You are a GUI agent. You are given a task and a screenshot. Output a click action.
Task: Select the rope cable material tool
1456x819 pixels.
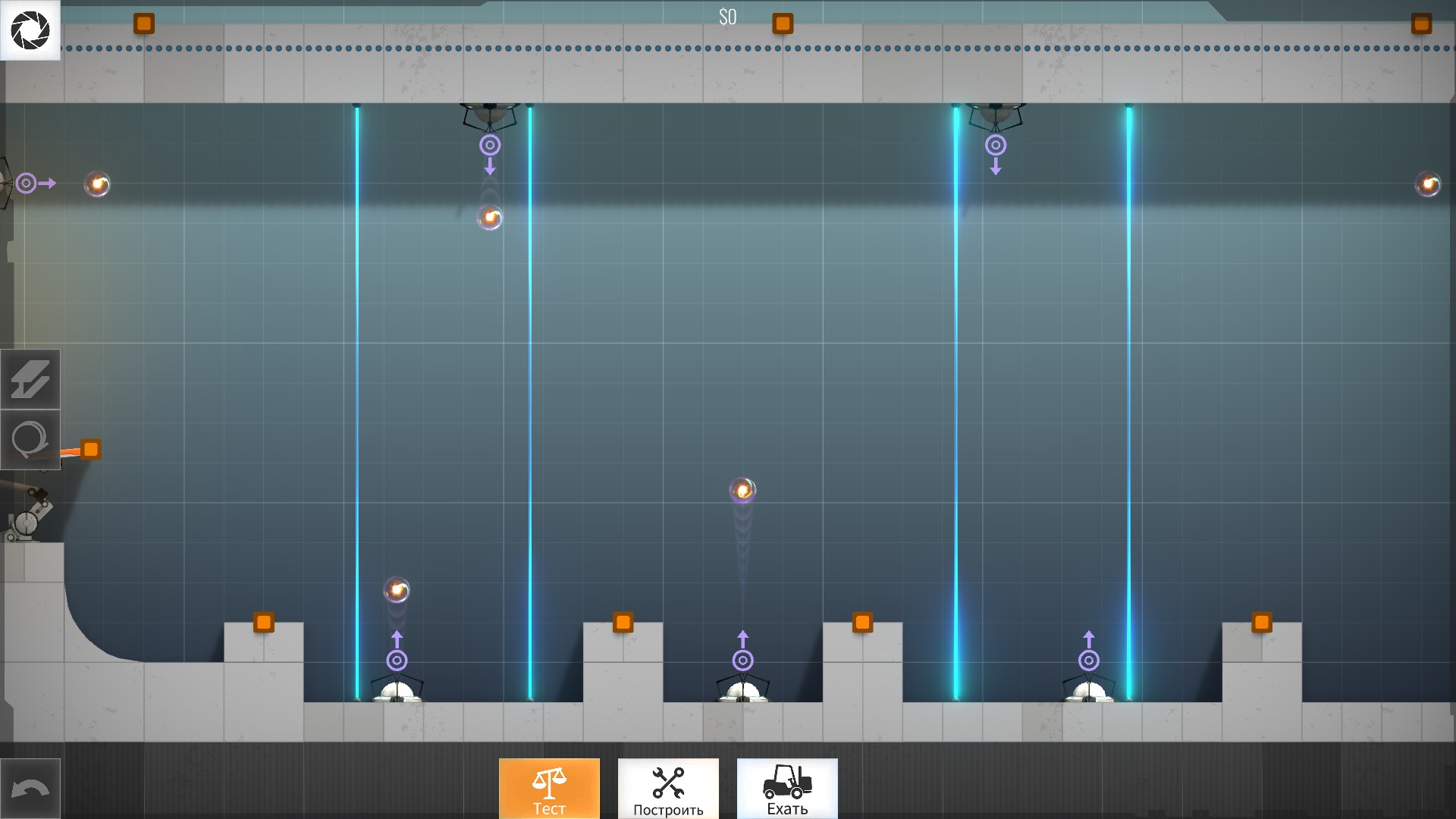(30, 440)
